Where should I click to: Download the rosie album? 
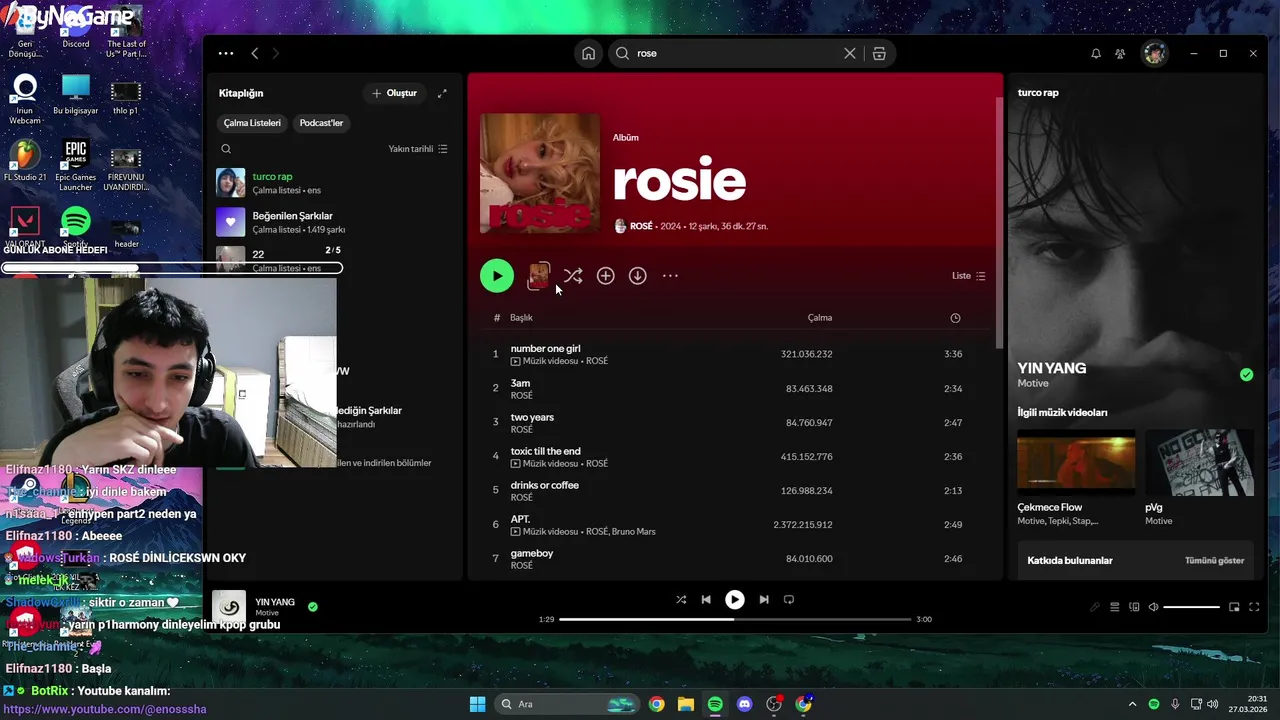(637, 276)
